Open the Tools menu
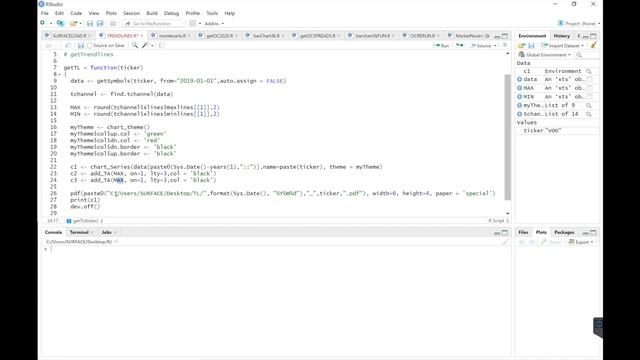The image size is (640, 360). click(212, 13)
